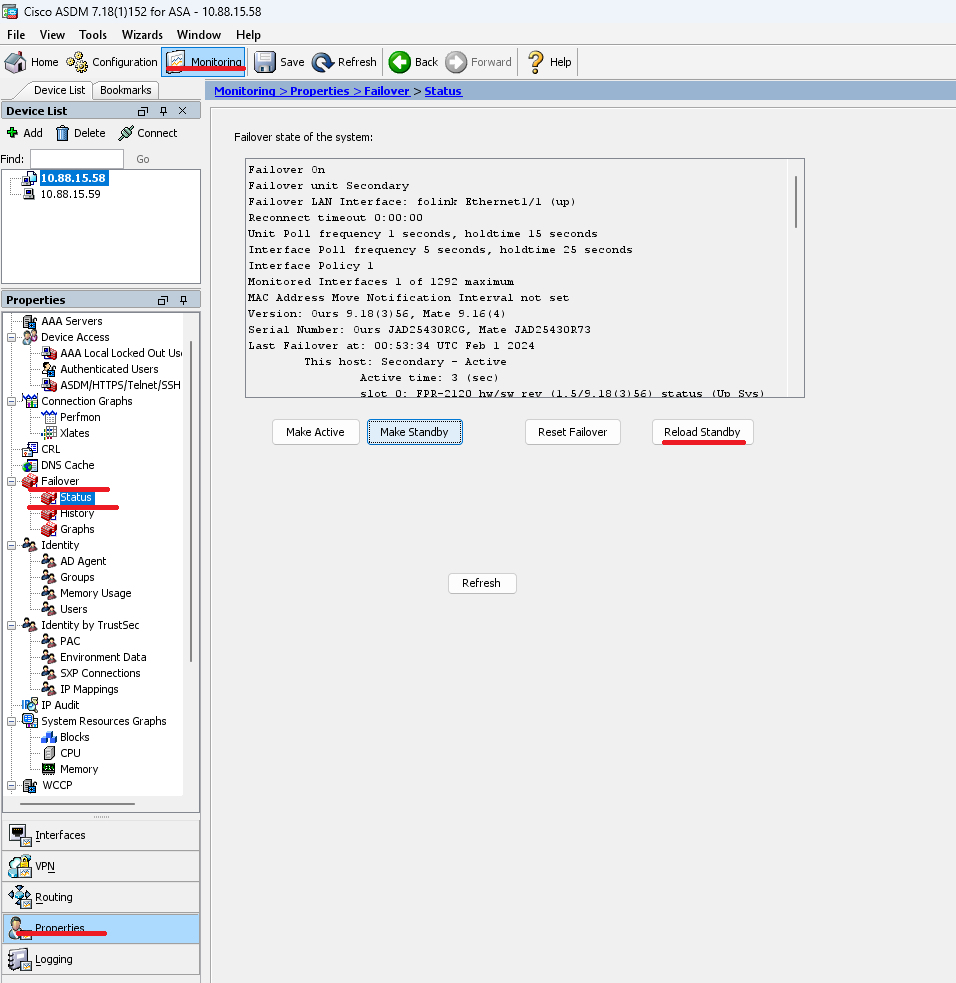Viewport: 956px width, 983px height.
Task: Click the Properties tree vertical scrollbar
Action: 191,502
